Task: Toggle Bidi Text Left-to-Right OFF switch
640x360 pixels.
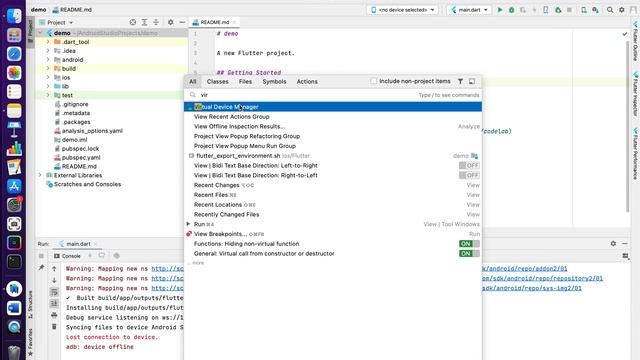Action: [x=469, y=165]
